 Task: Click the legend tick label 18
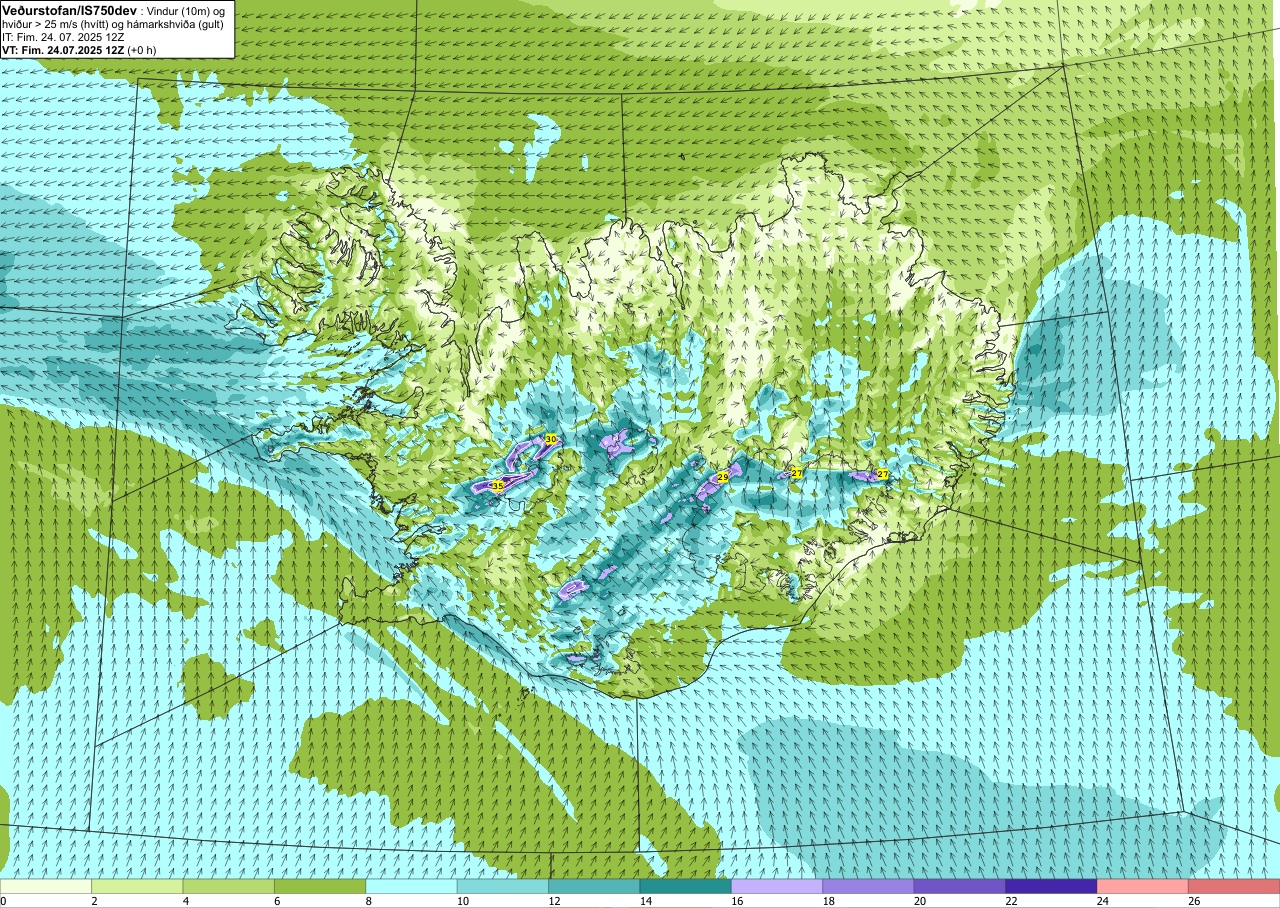coord(827,901)
